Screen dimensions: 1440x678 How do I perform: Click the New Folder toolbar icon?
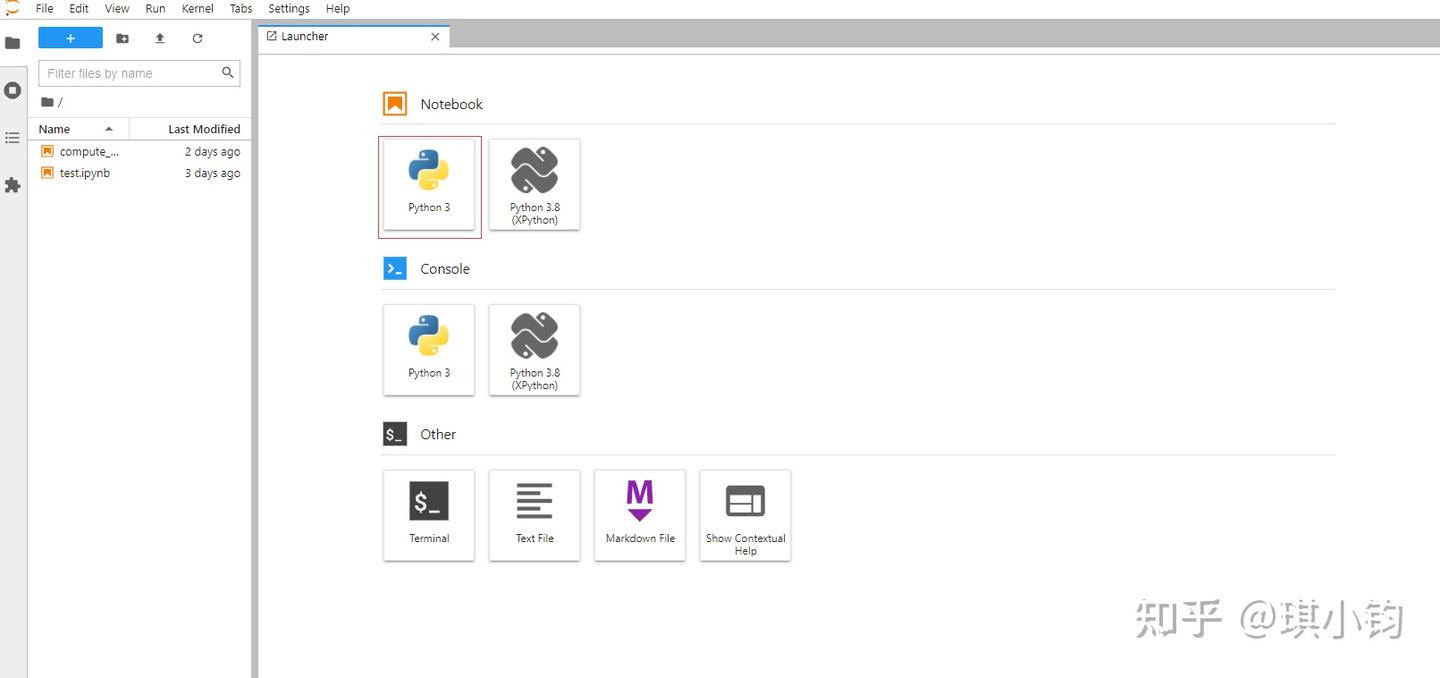pyautogui.click(x=122, y=38)
